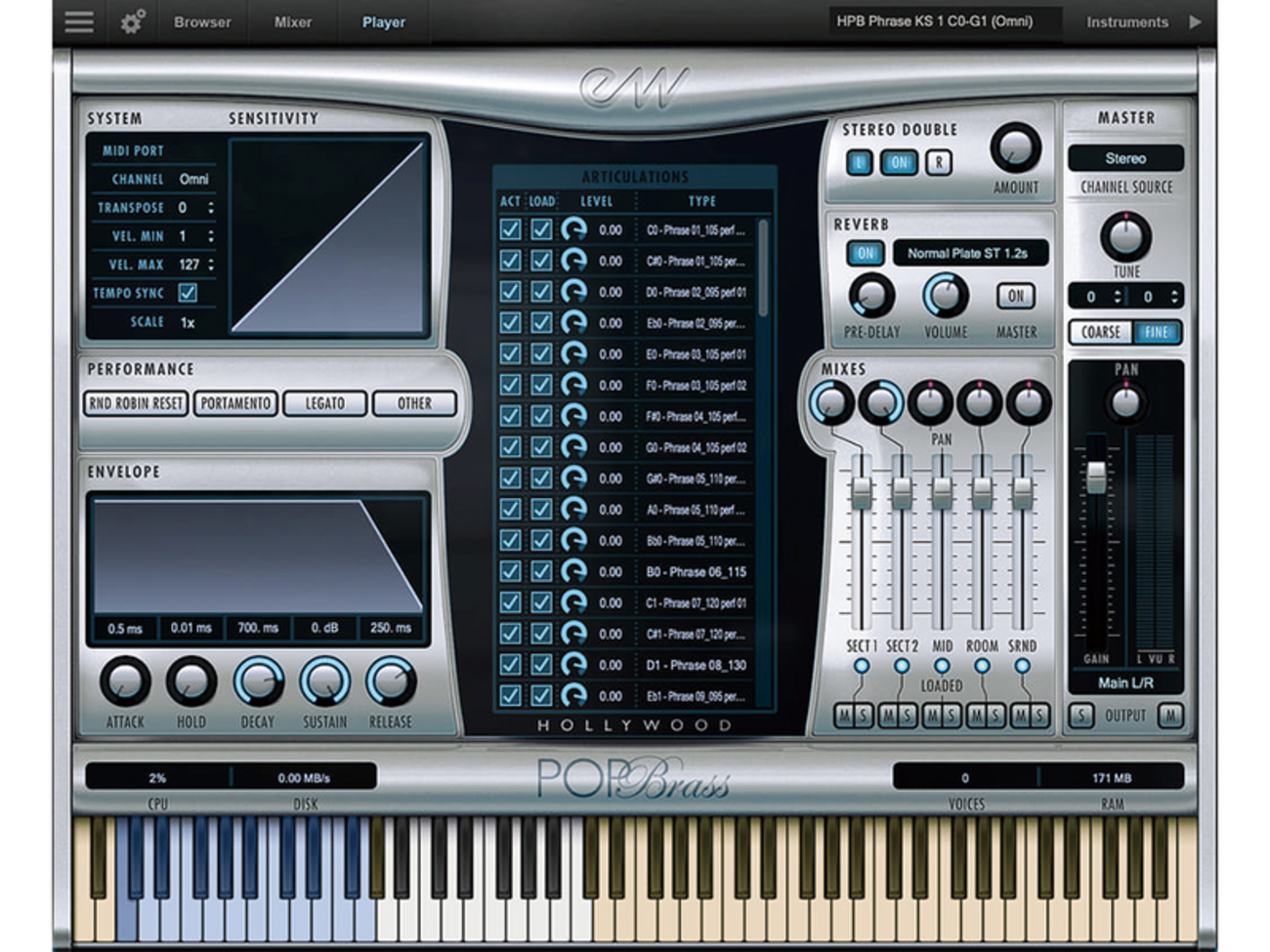Open the main hamburger menu
Screen dimensions: 1270x952
pos(79,21)
